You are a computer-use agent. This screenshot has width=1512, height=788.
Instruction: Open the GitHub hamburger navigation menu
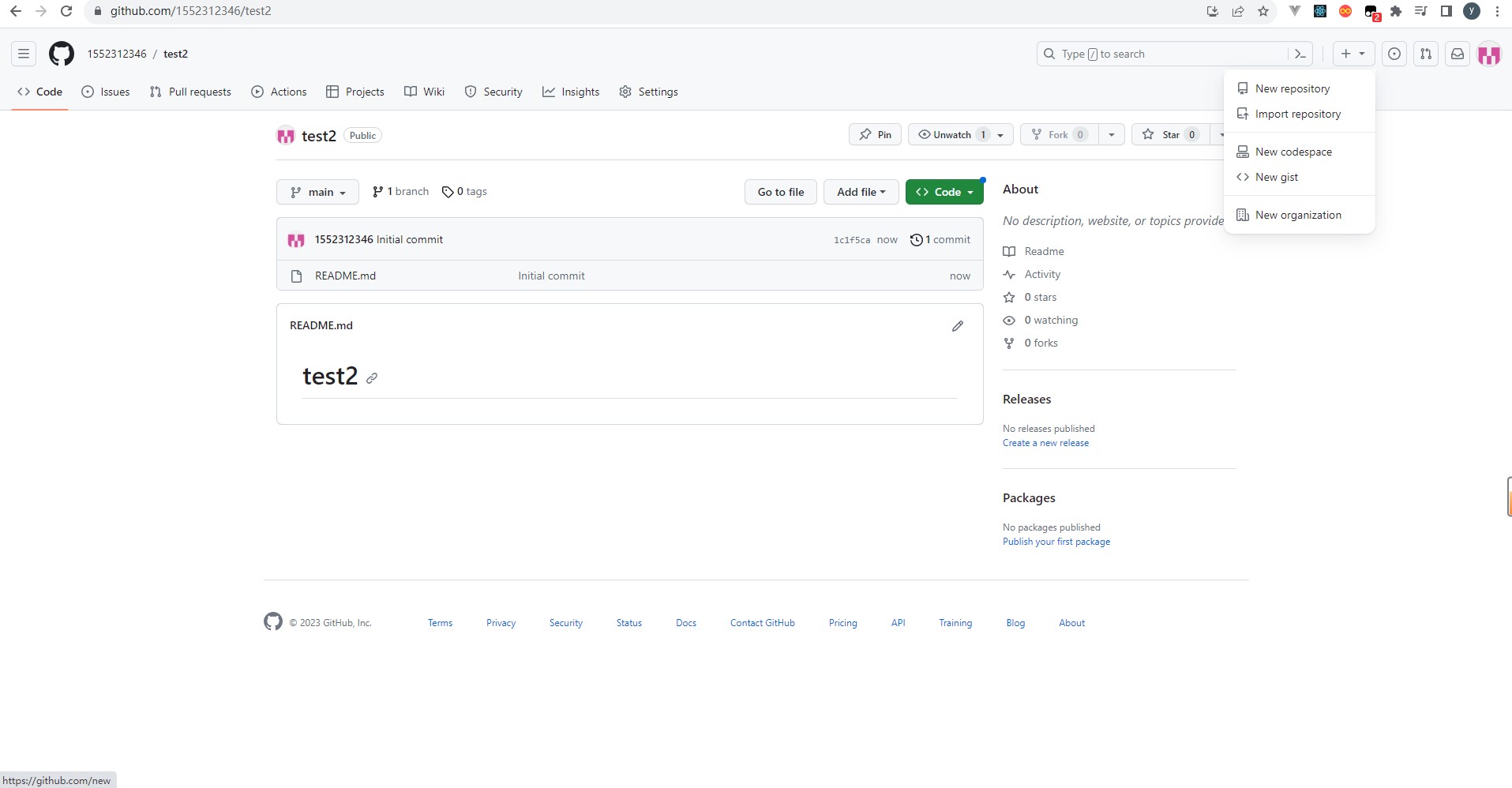coord(24,54)
